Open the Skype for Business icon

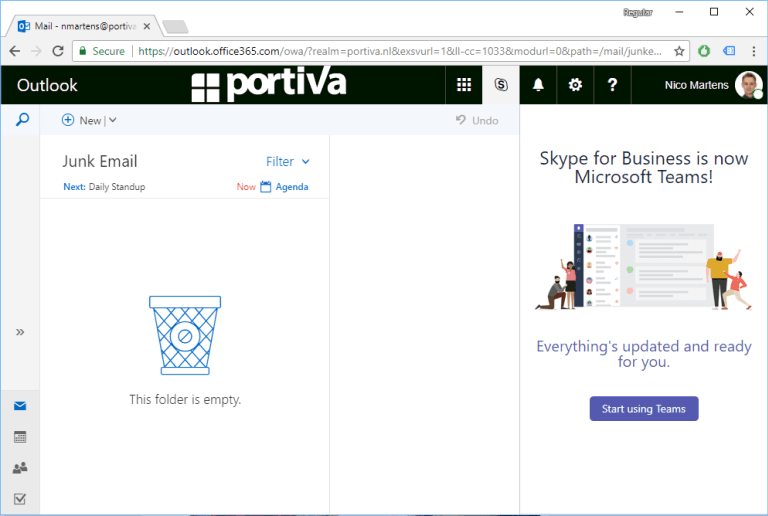click(x=501, y=85)
